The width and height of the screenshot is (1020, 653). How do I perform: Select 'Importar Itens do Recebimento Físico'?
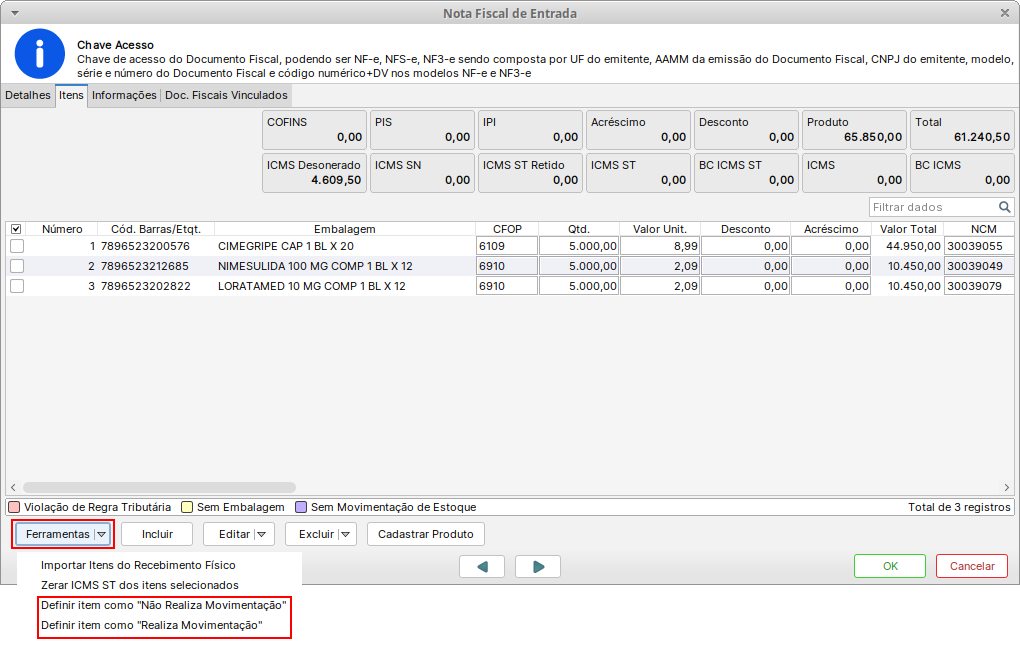[138, 565]
